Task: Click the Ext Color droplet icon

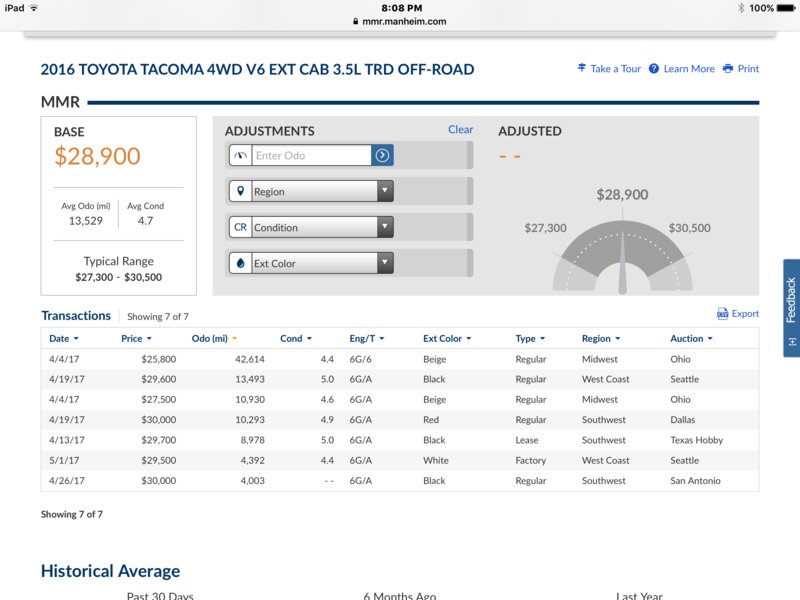Action: click(x=240, y=263)
